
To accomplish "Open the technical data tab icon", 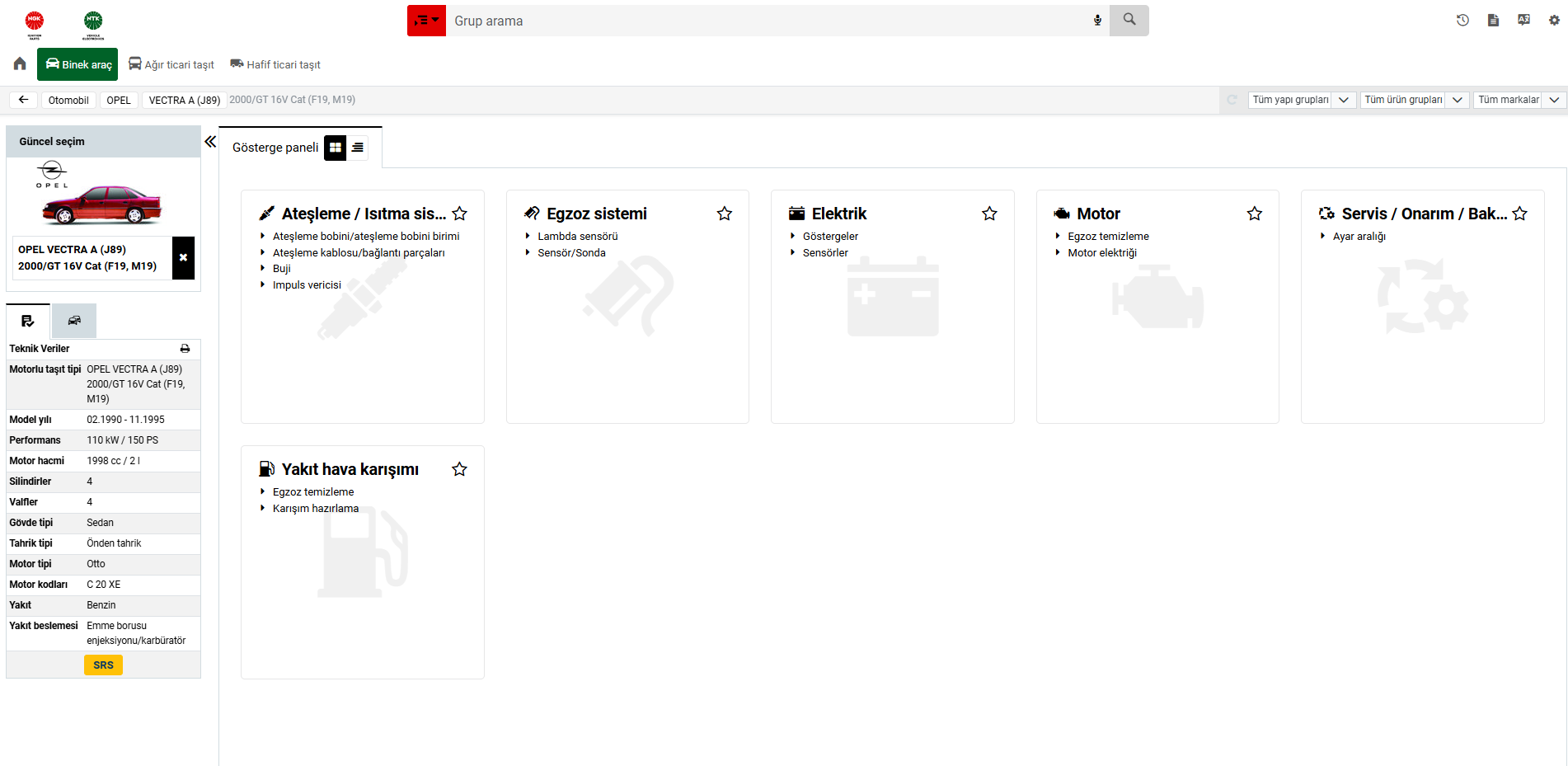I will click(x=28, y=321).
